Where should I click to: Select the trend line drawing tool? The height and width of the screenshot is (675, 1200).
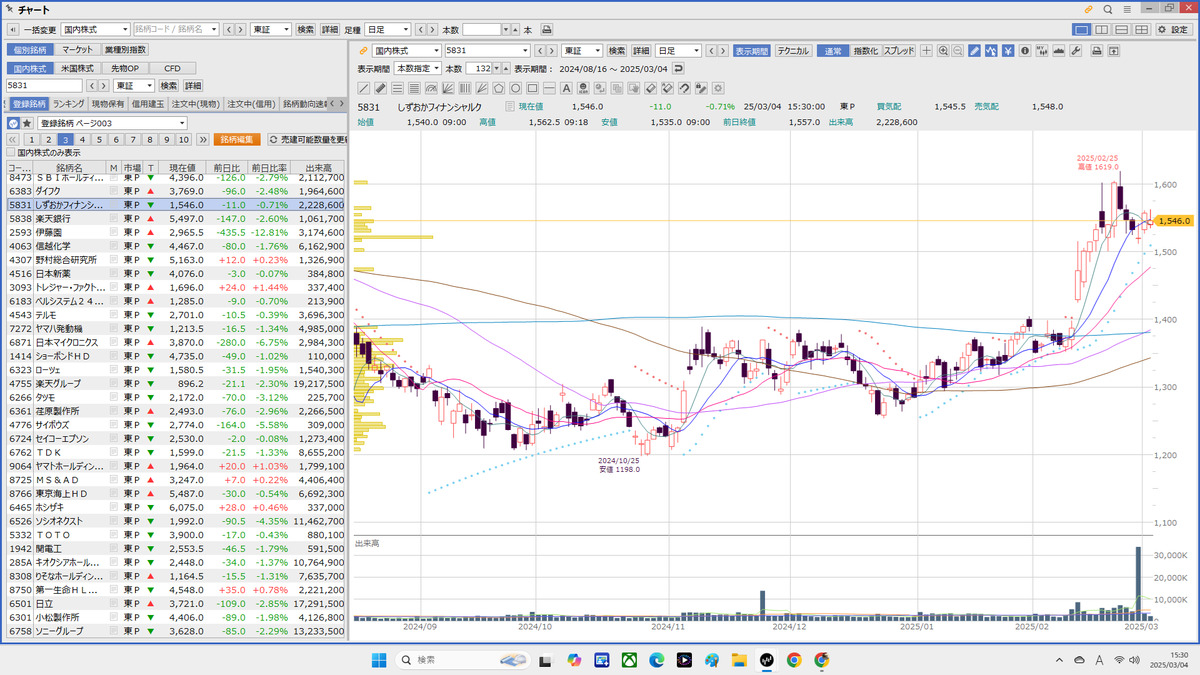pyautogui.click(x=365, y=87)
